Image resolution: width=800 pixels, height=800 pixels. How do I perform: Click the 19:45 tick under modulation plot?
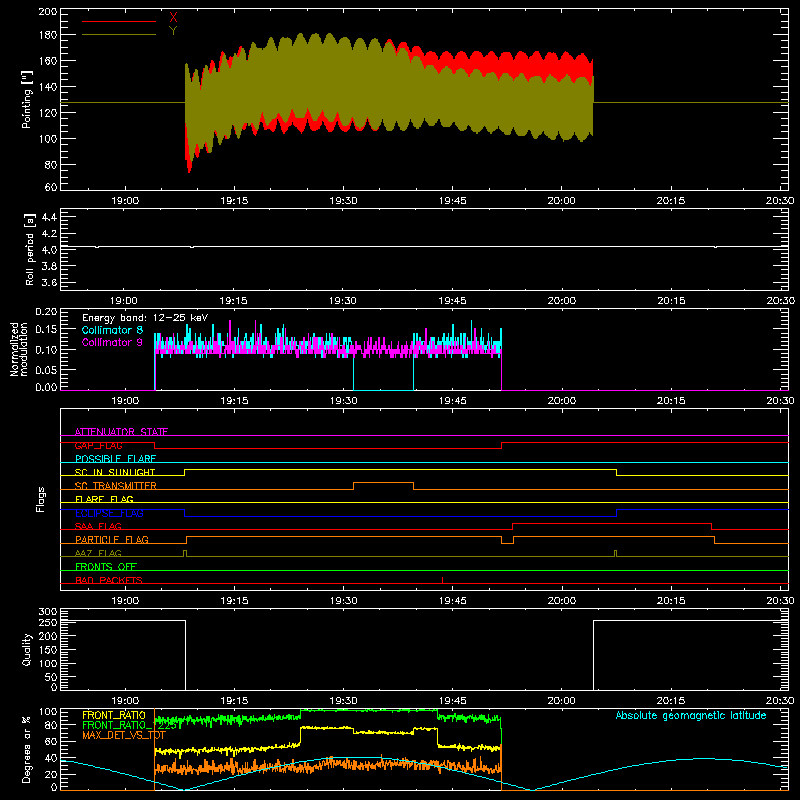453,401
